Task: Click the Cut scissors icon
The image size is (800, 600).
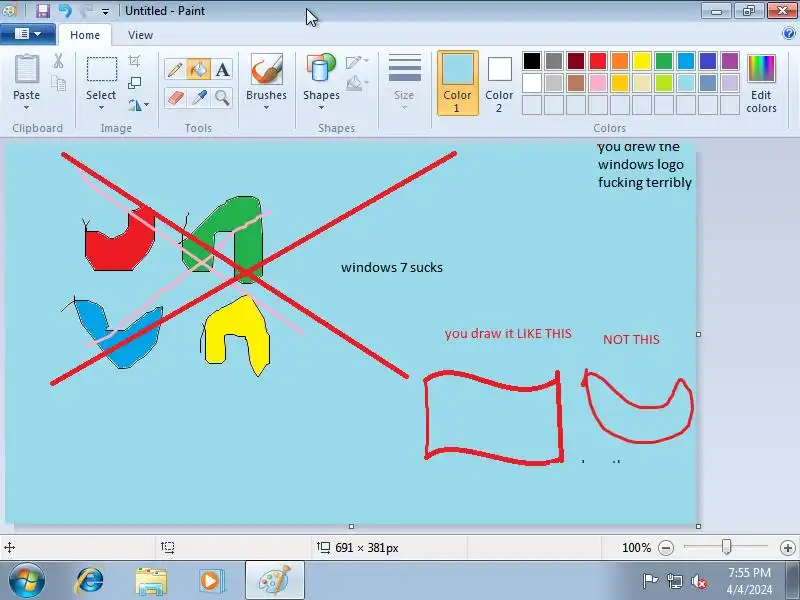Action: click(58, 61)
